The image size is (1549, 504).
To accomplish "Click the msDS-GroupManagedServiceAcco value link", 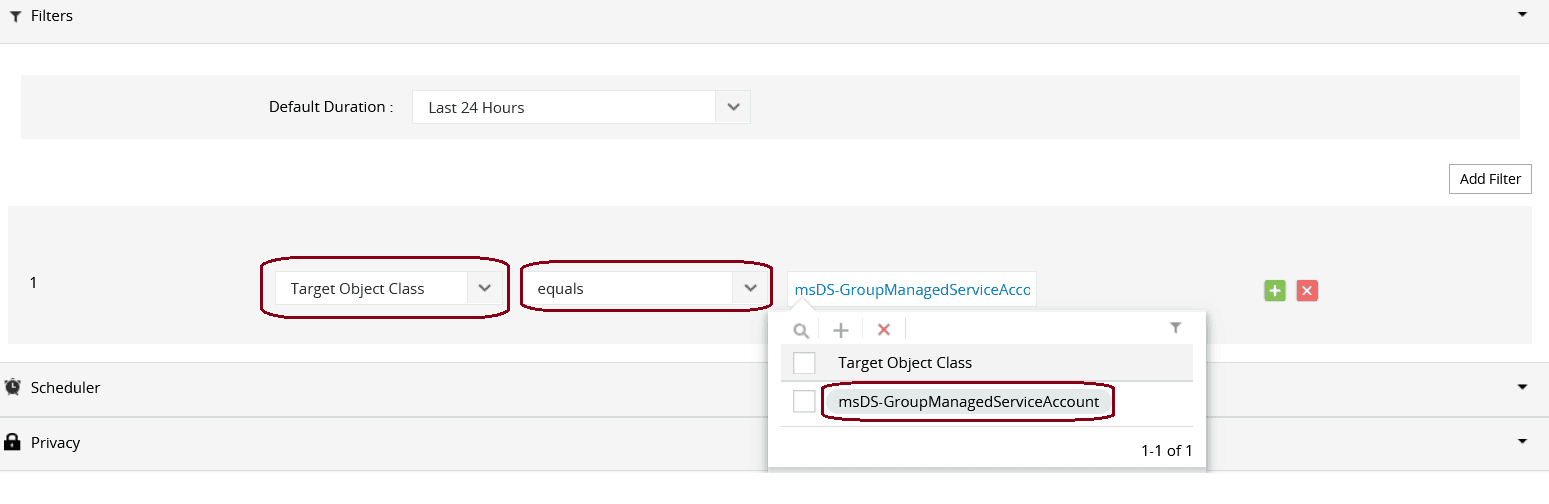I will pyautogui.click(x=911, y=290).
